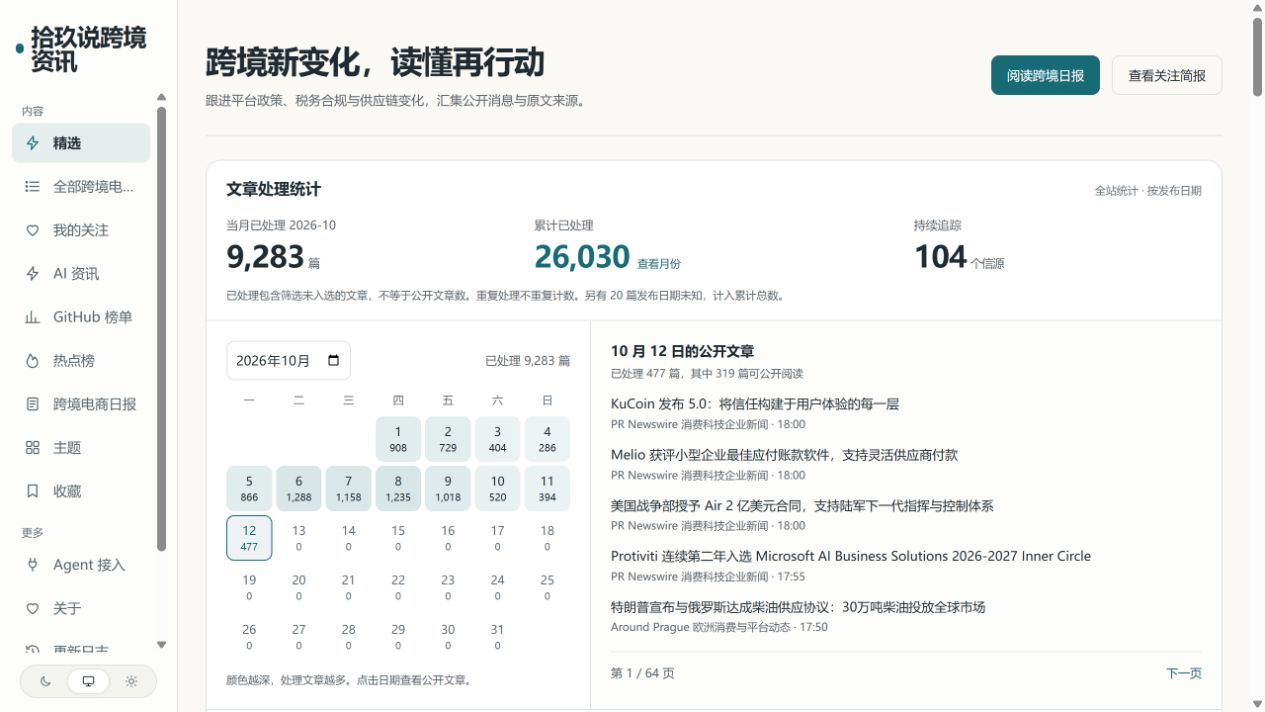Select October 8 cell with 1,235 articles

coord(398,488)
